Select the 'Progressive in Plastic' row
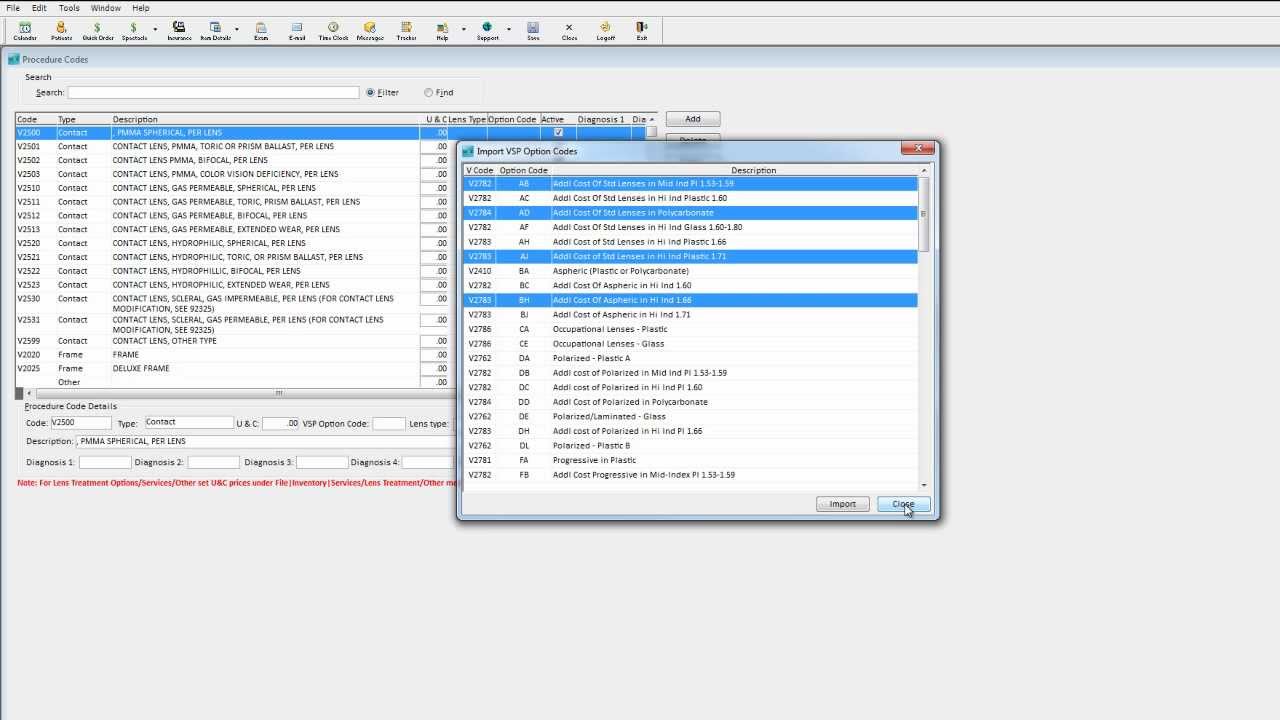Viewport: 1280px width, 720px height. pos(691,460)
